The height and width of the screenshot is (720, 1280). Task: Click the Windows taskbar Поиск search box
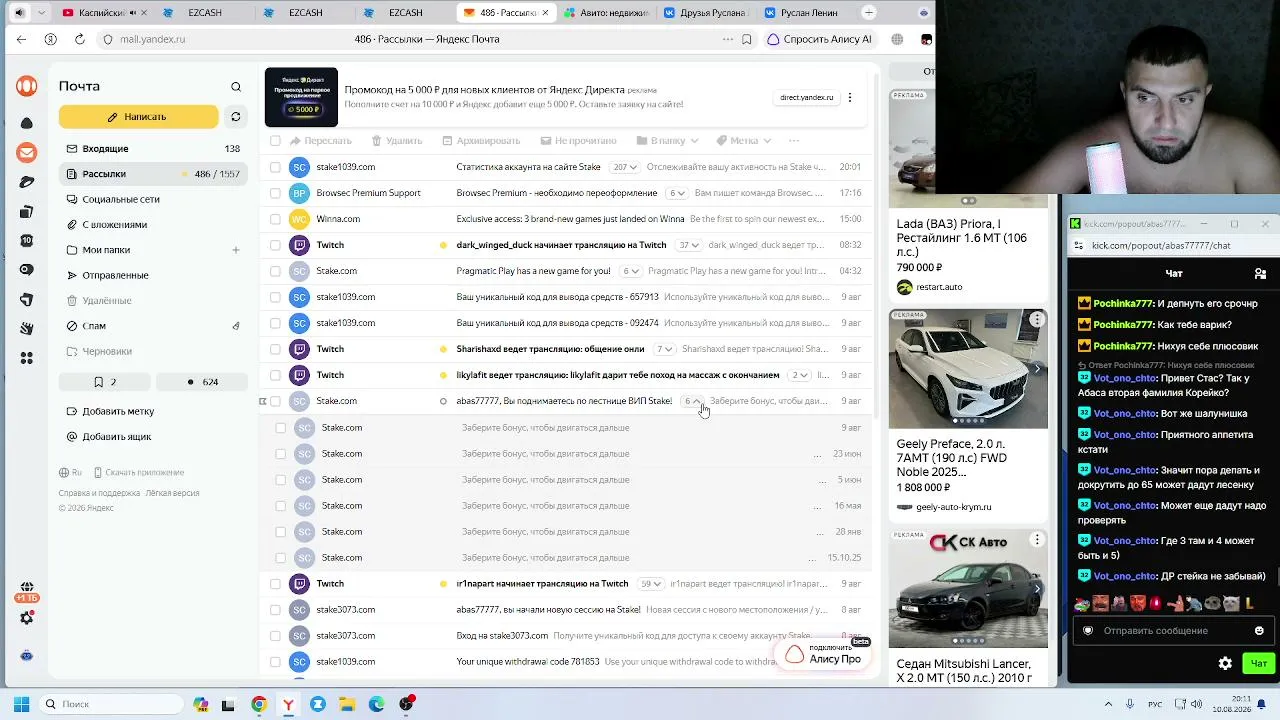[x=109, y=704]
